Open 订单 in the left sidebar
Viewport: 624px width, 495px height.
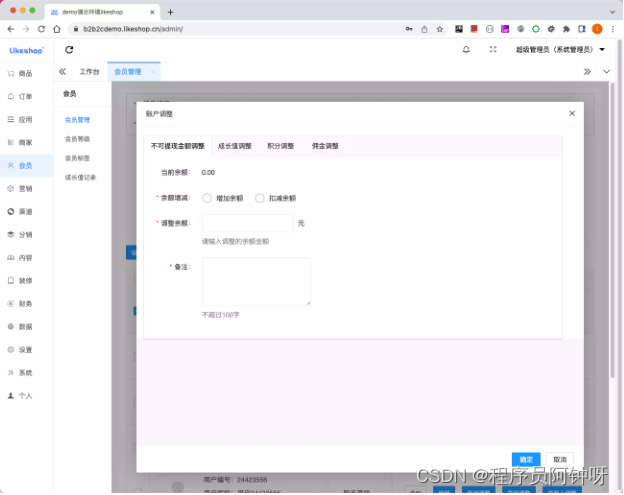point(20,96)
